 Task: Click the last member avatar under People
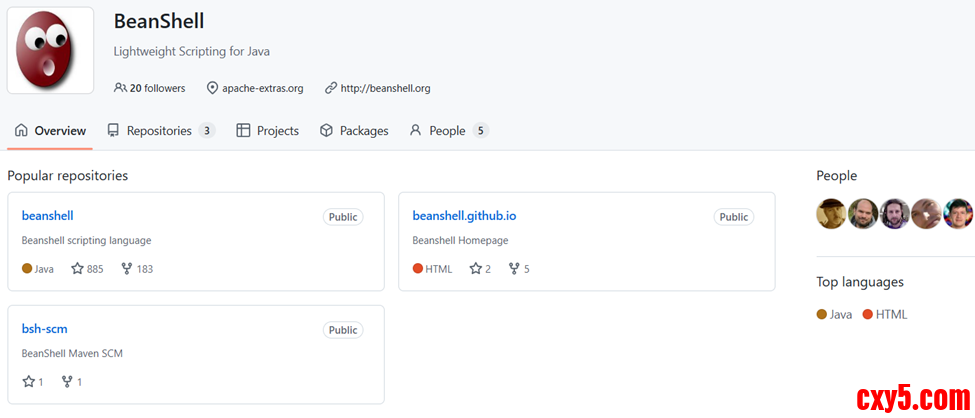(958, 213)
